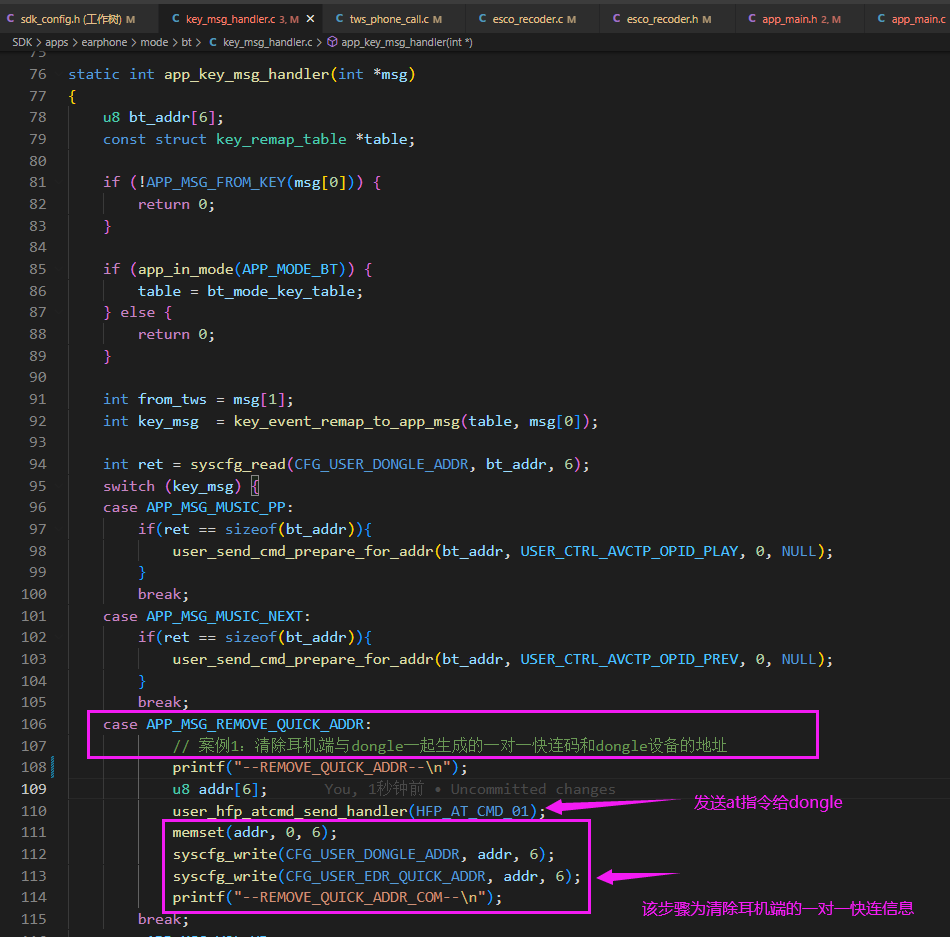This screenshot has height=937, width=950.
Task: Click the "Uncommitted changes" blame annotation
Action: point(533,789)
